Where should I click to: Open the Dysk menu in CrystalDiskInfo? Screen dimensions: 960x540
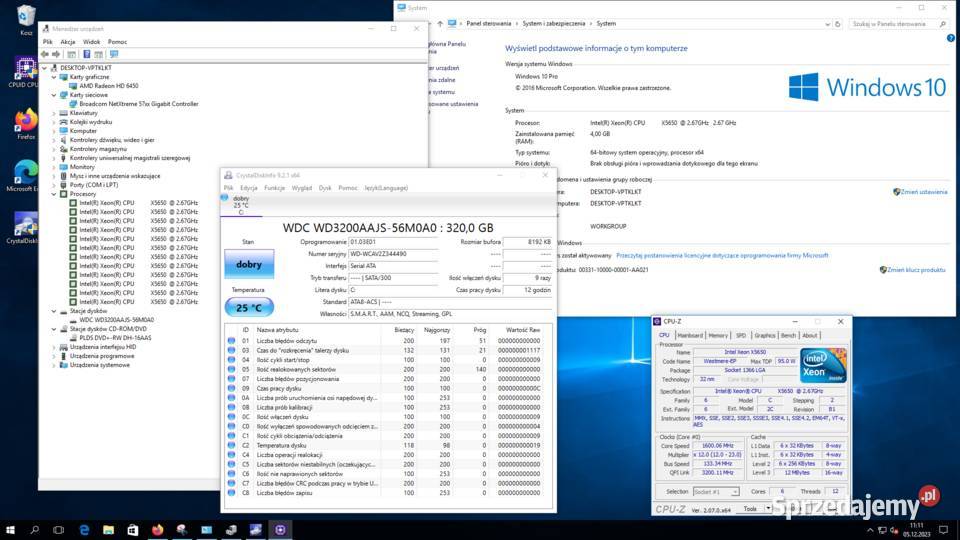click(x=325, y=188)
